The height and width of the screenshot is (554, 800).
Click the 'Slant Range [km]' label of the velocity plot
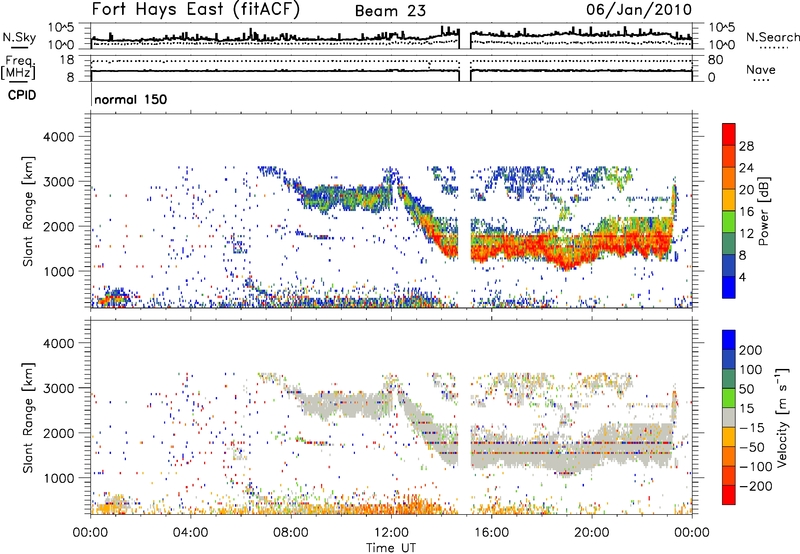(28, 417)
